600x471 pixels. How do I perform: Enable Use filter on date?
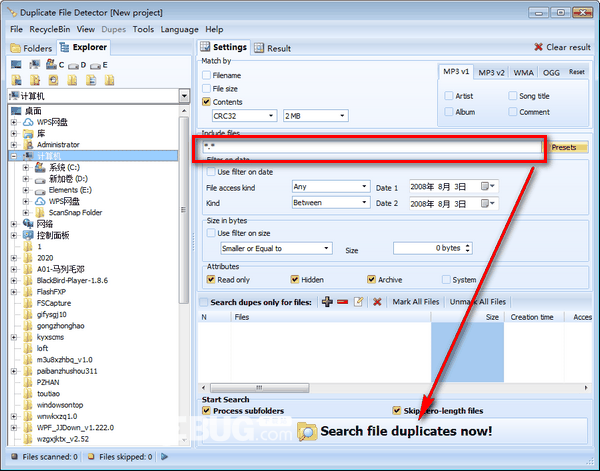pyautogui.click(x=211, y=172)
